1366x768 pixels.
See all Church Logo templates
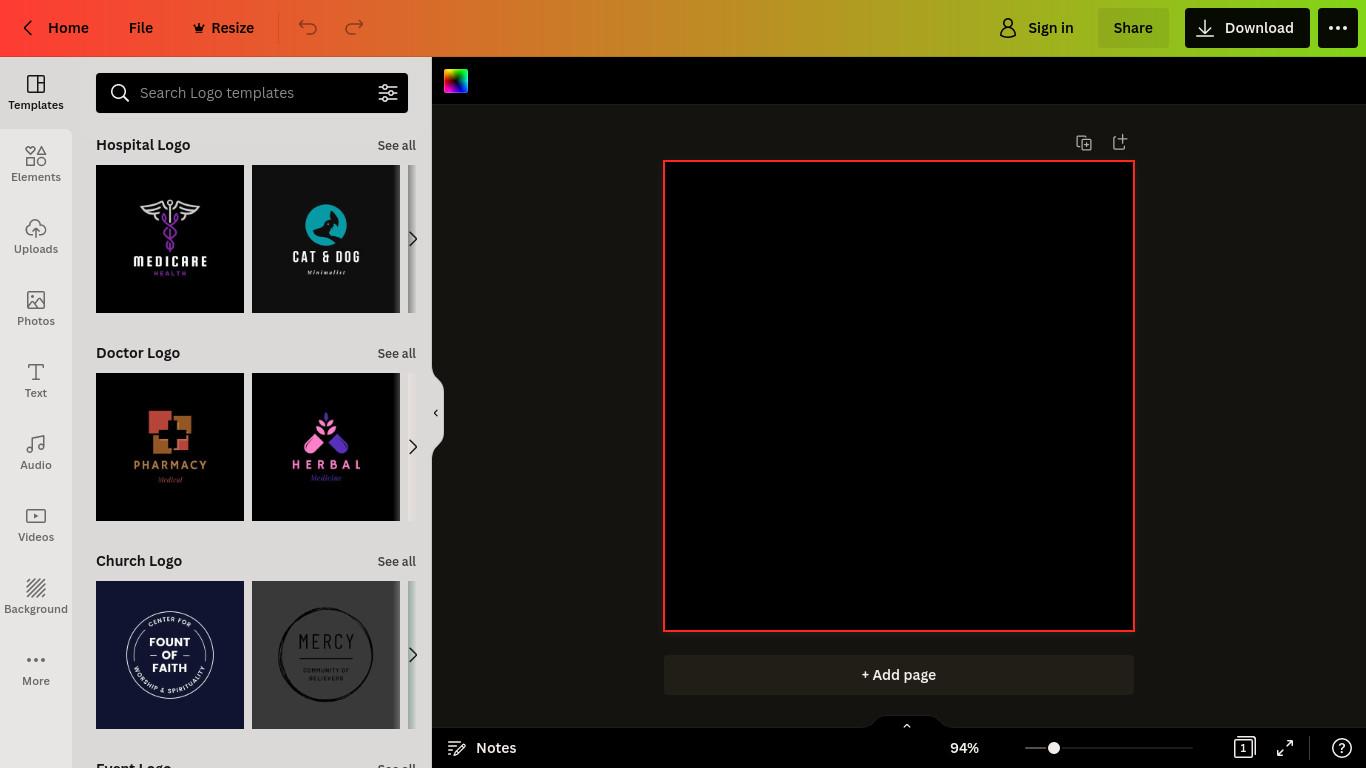coord(396,562)
